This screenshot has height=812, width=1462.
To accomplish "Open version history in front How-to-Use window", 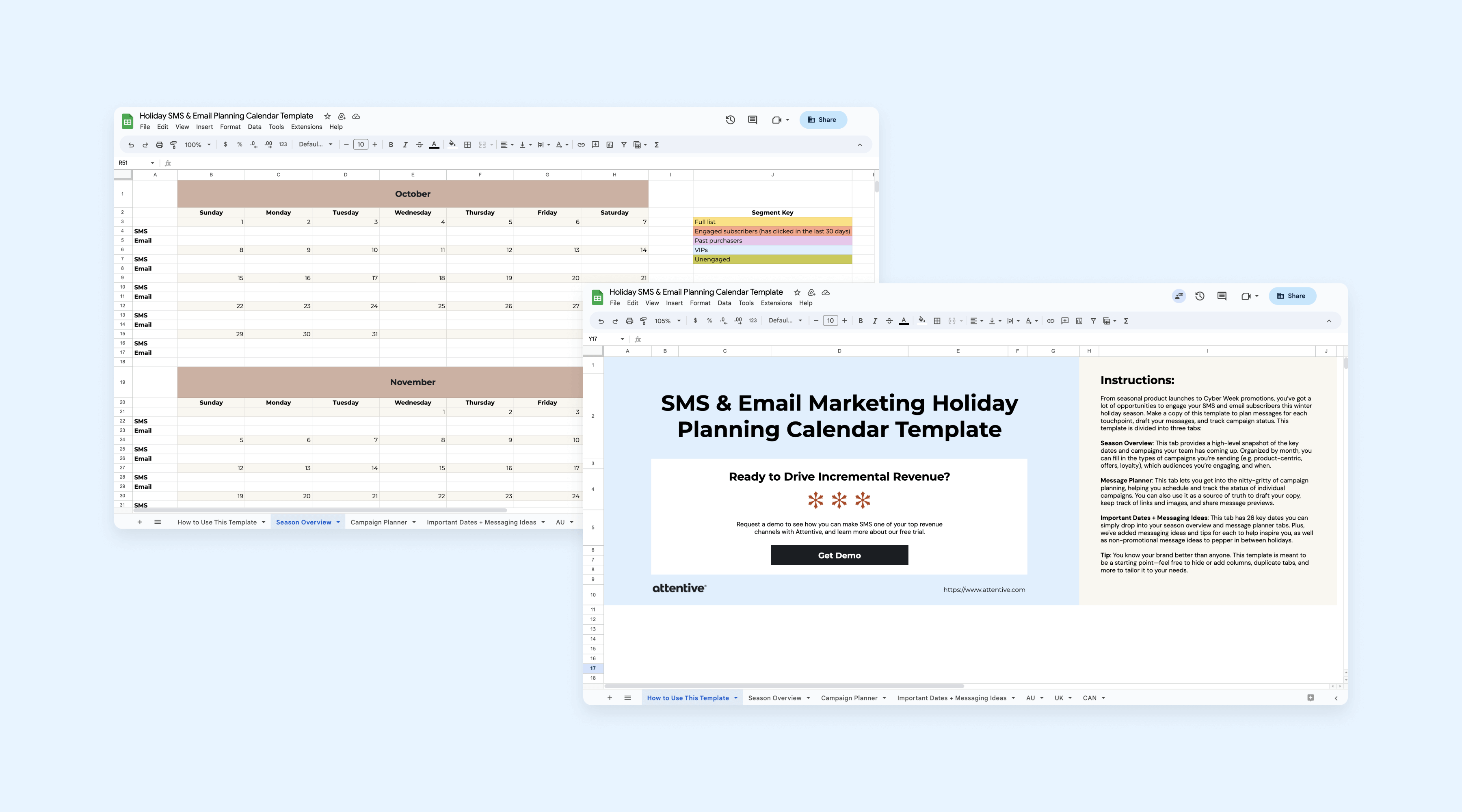I will (x=1200, y=296).
